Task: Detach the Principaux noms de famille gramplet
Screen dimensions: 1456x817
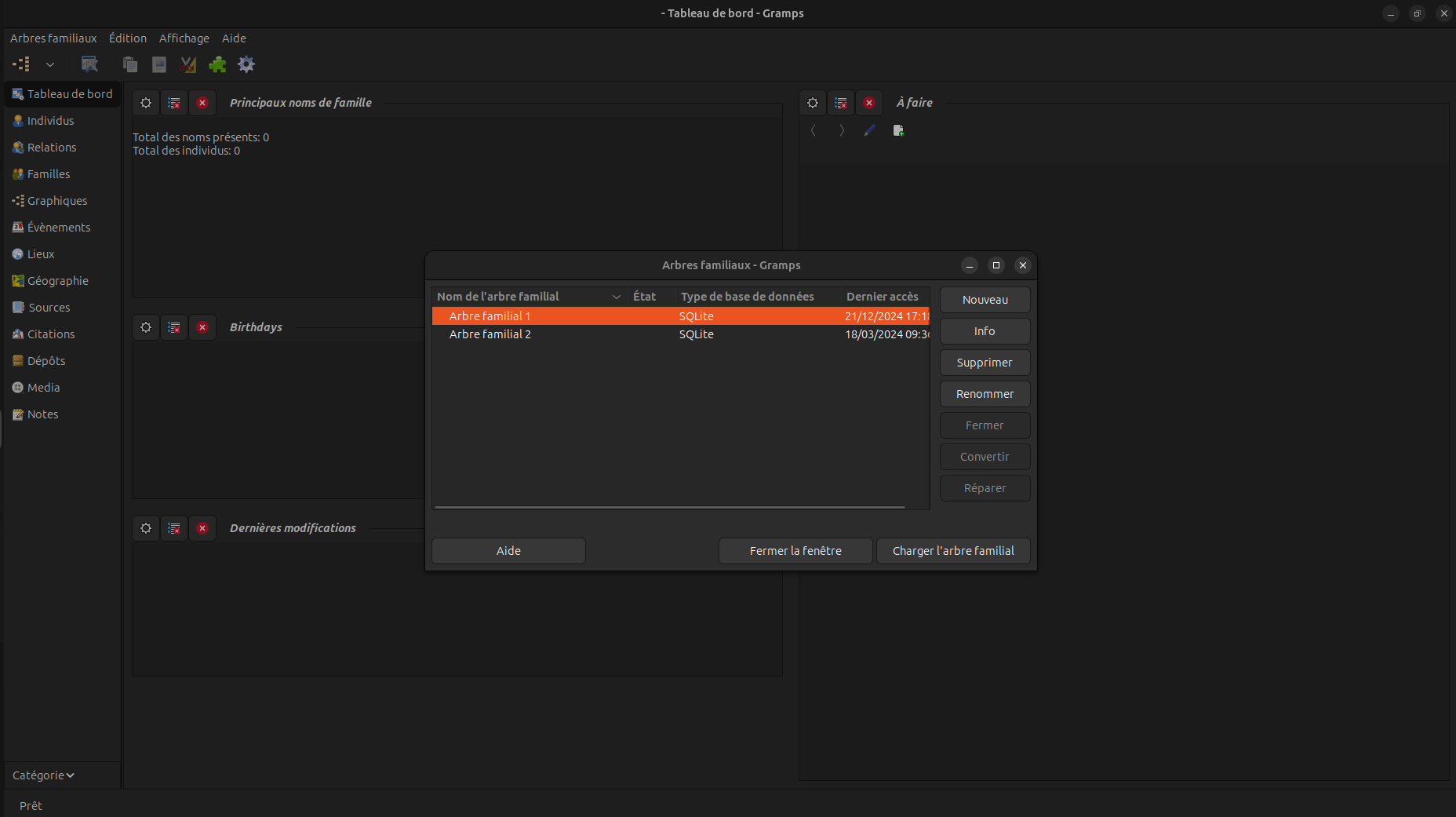Action: tap(174, 103)
